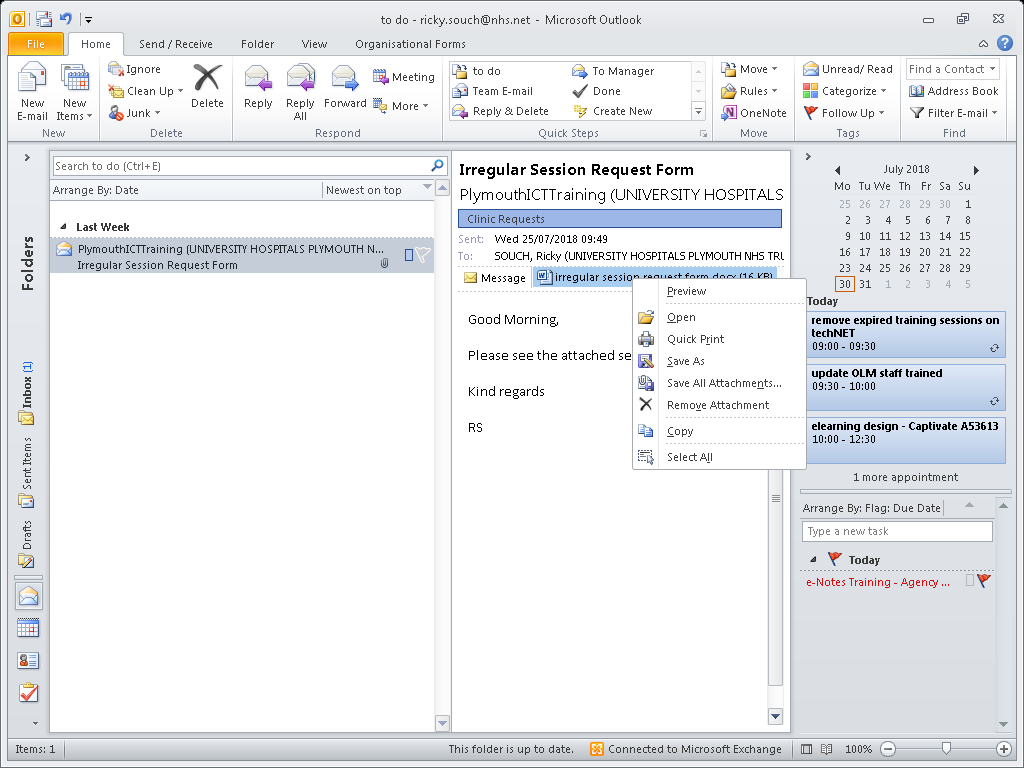Switch to the Calendar view icon
Image resolution: width=1024 pixels, height=768 pixels.
(28, 628)
